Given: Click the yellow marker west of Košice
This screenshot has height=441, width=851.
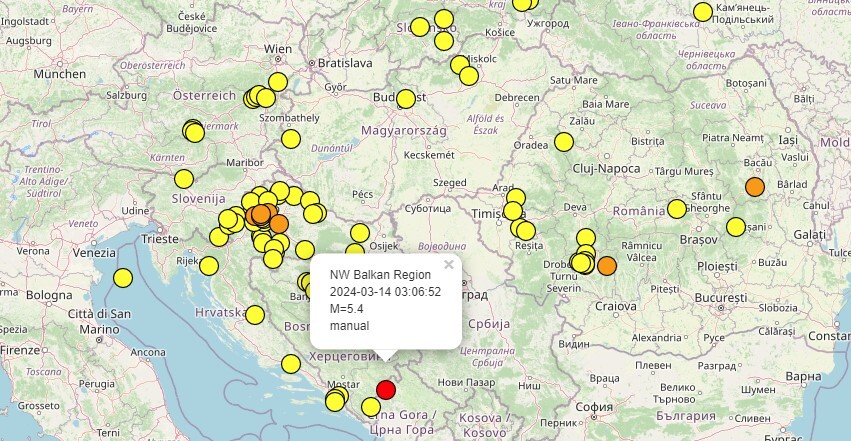Looking at the screenshot, I should pyautogui.click(x=444, y=41).
